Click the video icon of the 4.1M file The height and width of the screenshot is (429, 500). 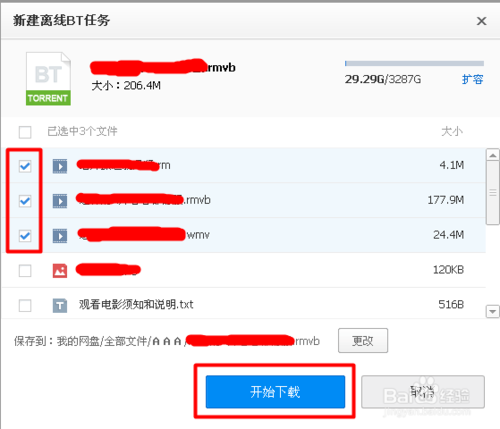click(x=60, y=166)
